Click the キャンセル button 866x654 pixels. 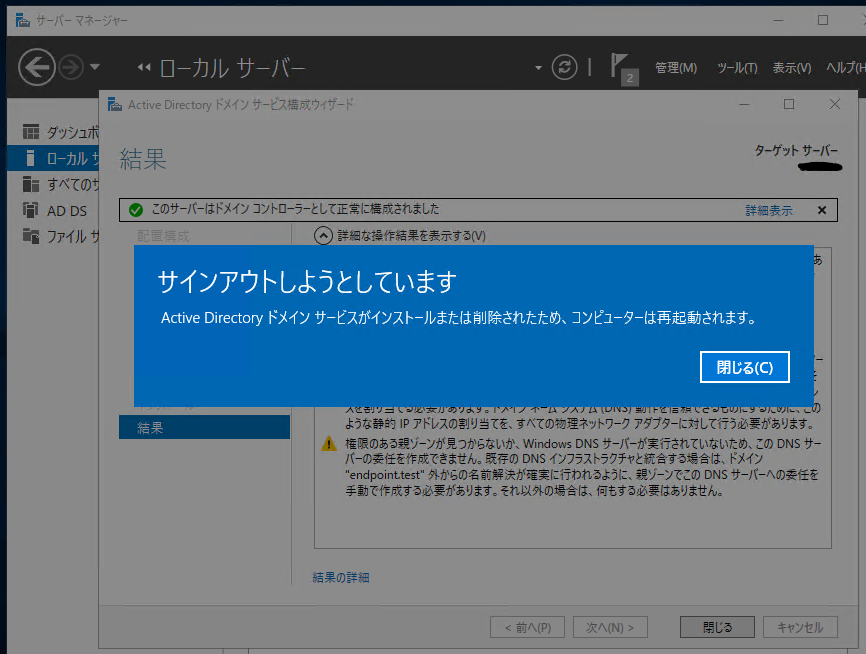(800, 627)
